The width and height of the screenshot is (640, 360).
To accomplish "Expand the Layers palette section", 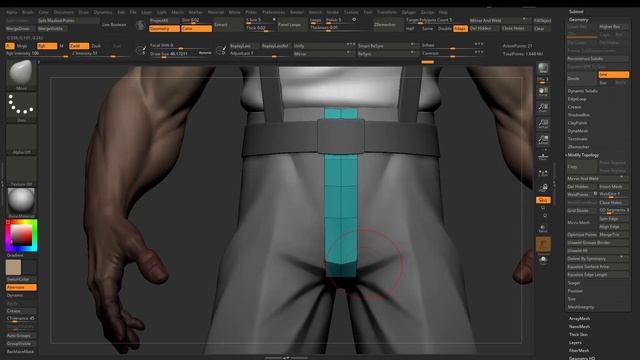I will click(x=575, y=343).
